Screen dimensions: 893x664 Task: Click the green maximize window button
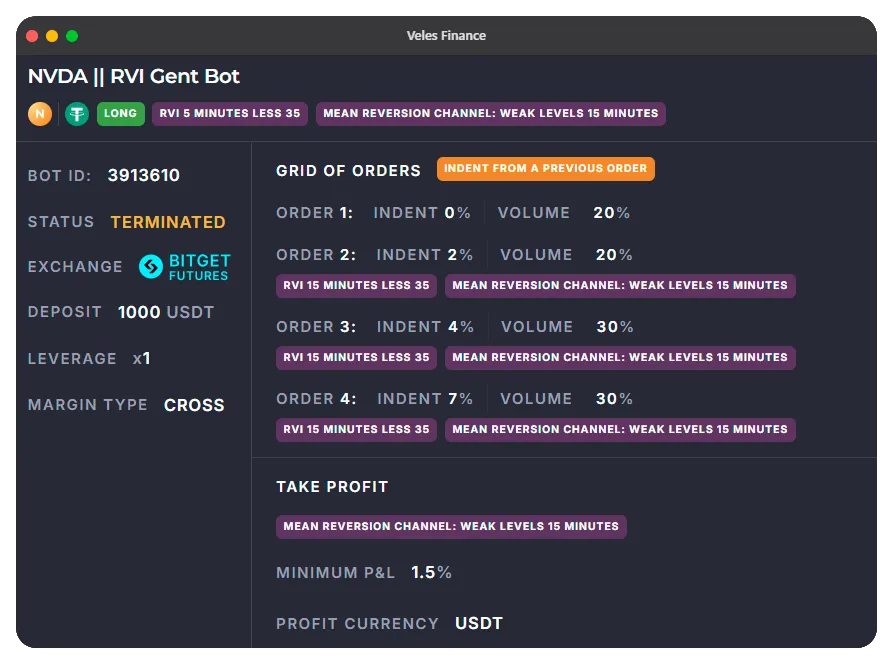[x=72, y=36]
